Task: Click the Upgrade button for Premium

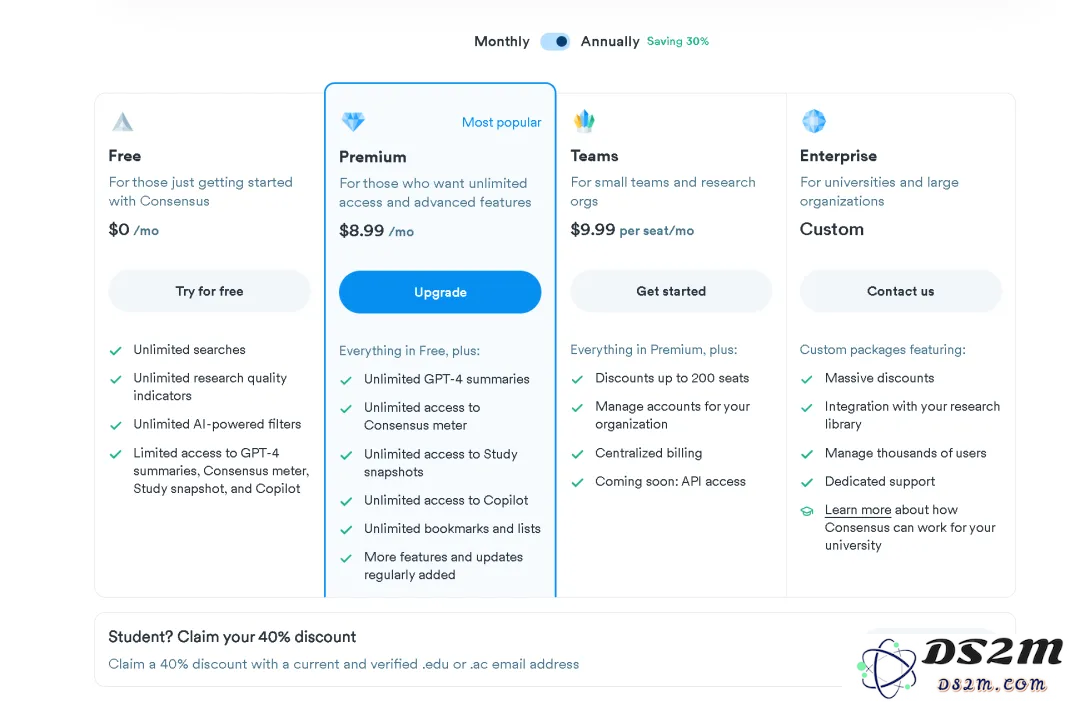Action: click(440, 292)
